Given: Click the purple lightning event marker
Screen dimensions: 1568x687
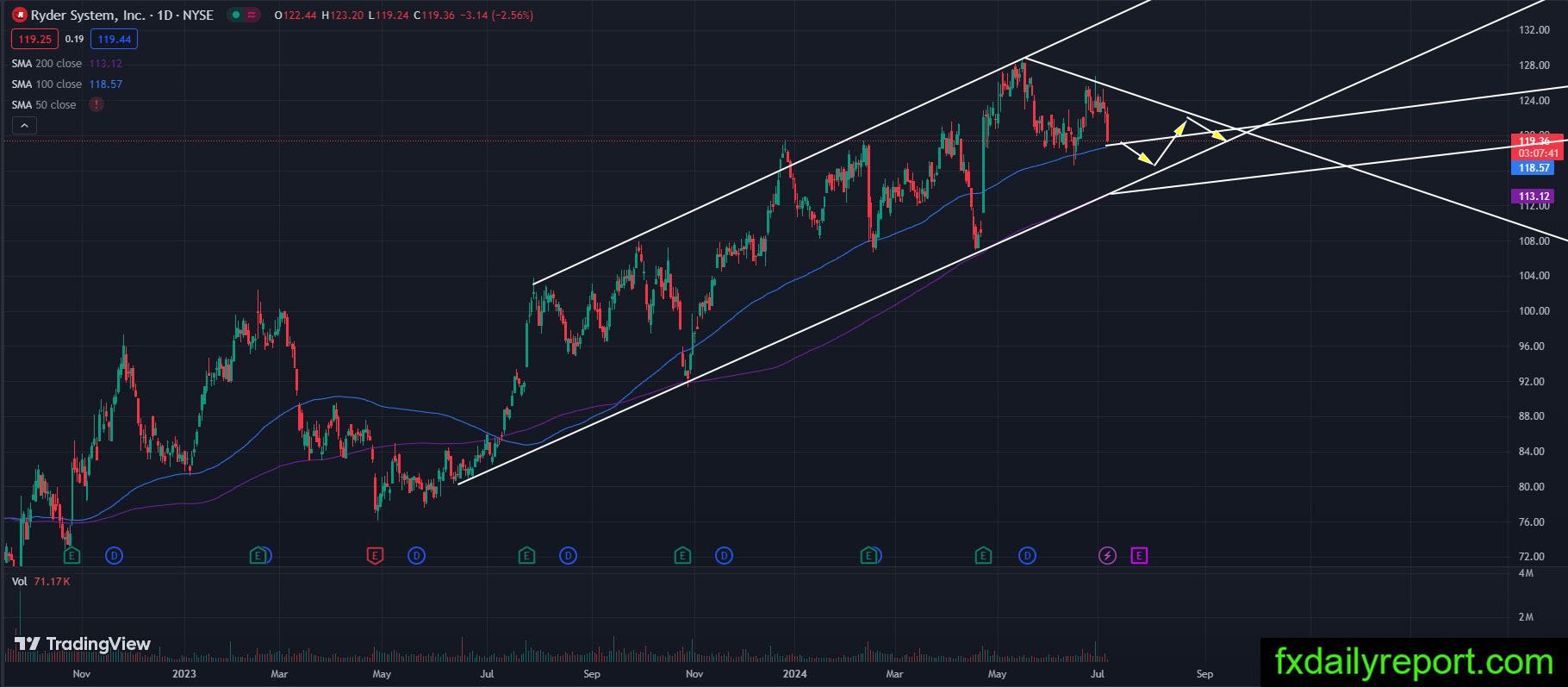Looking at the screenshot, I should click(x=1107, y=556).
